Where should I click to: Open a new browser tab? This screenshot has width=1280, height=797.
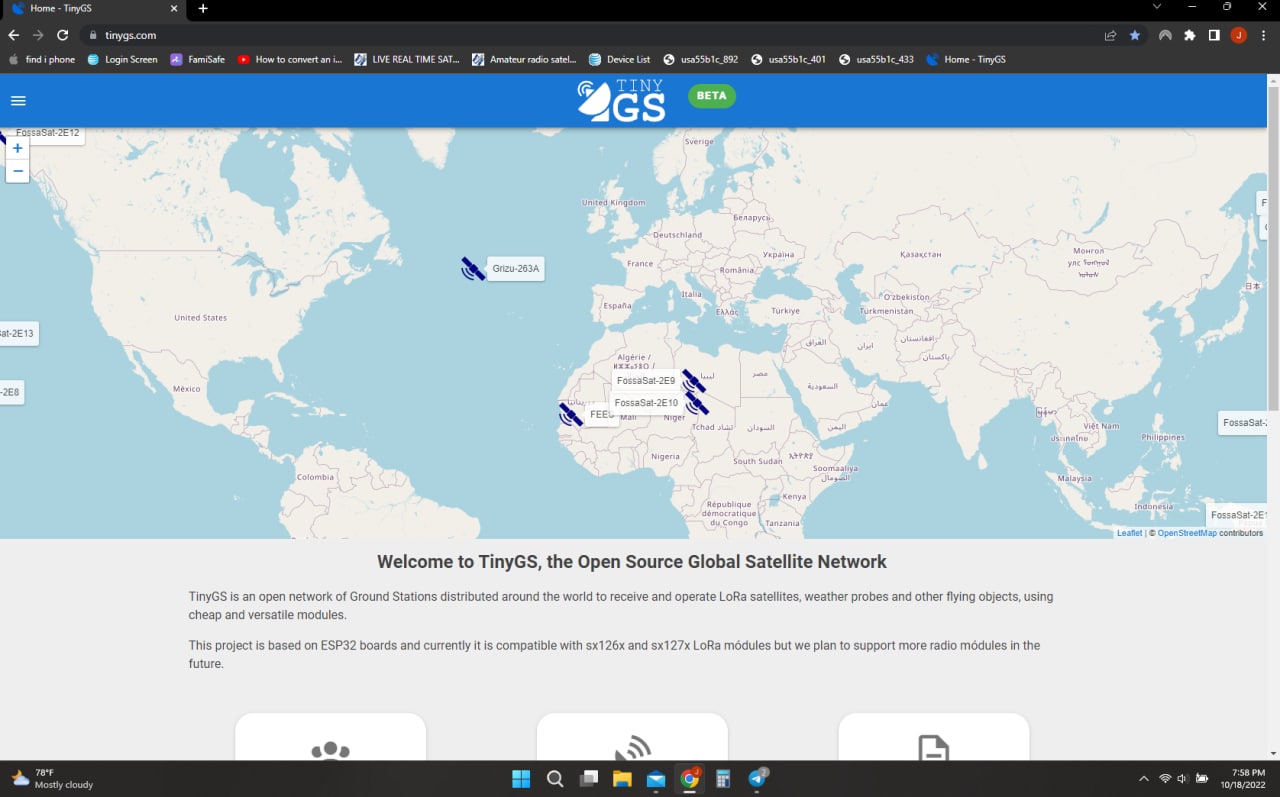[203, 8]
